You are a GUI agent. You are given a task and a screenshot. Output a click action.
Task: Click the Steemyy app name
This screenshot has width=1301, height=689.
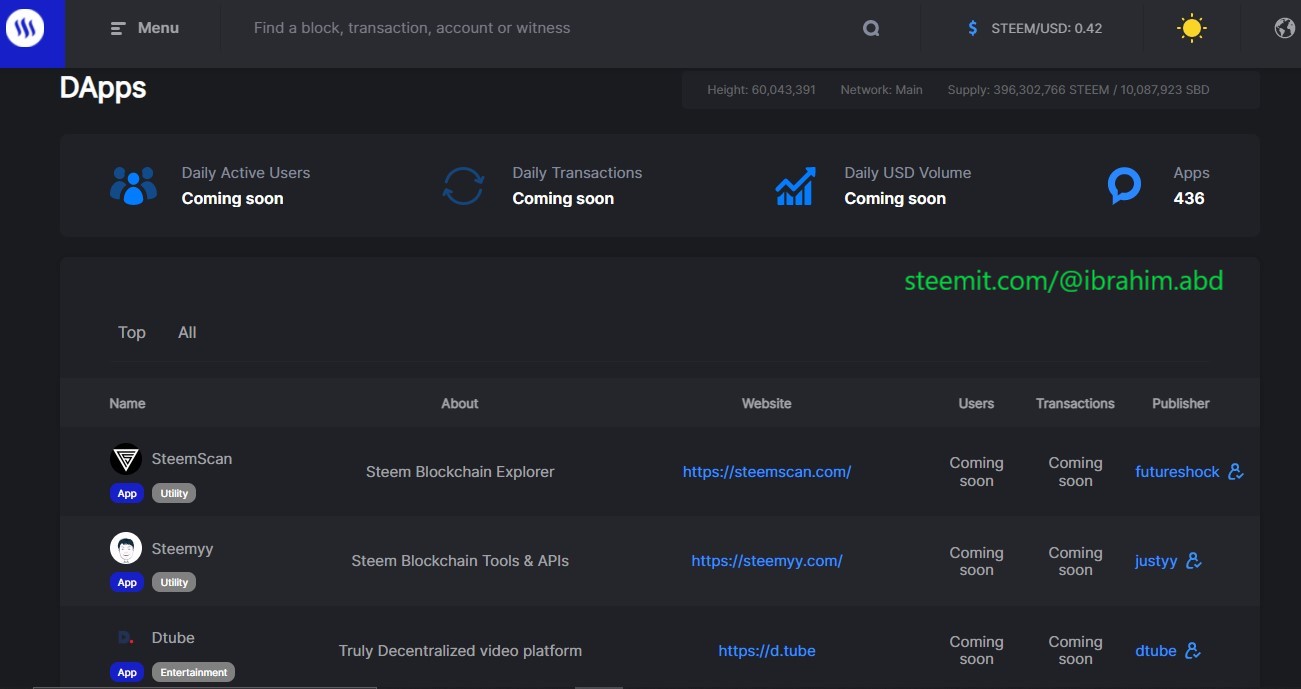(x=183, y=549)
